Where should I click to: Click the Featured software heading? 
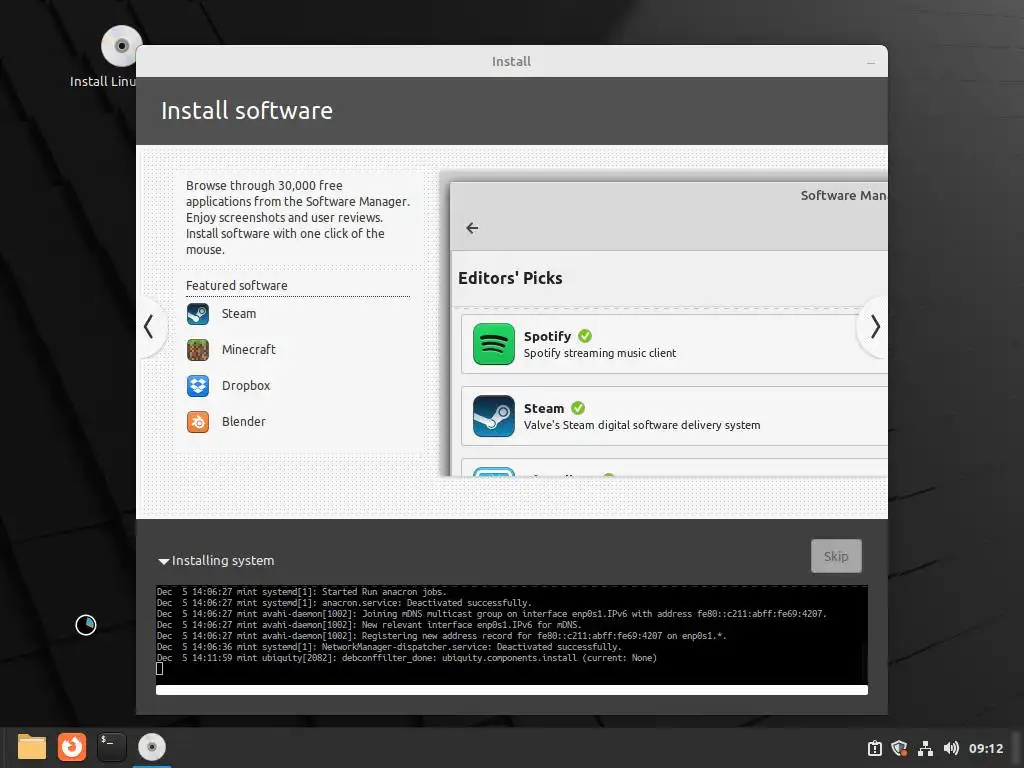tap(236, 285)
